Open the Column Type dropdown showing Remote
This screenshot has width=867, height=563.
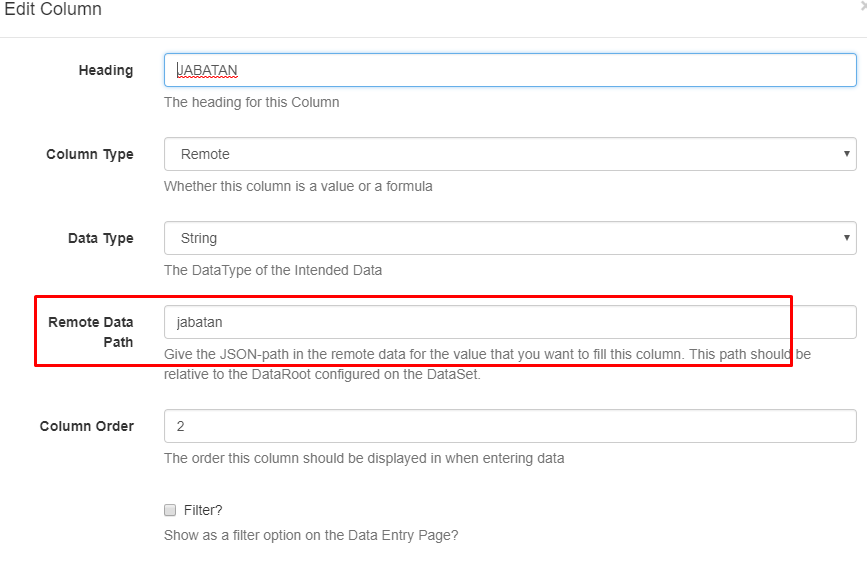point(510,154)
